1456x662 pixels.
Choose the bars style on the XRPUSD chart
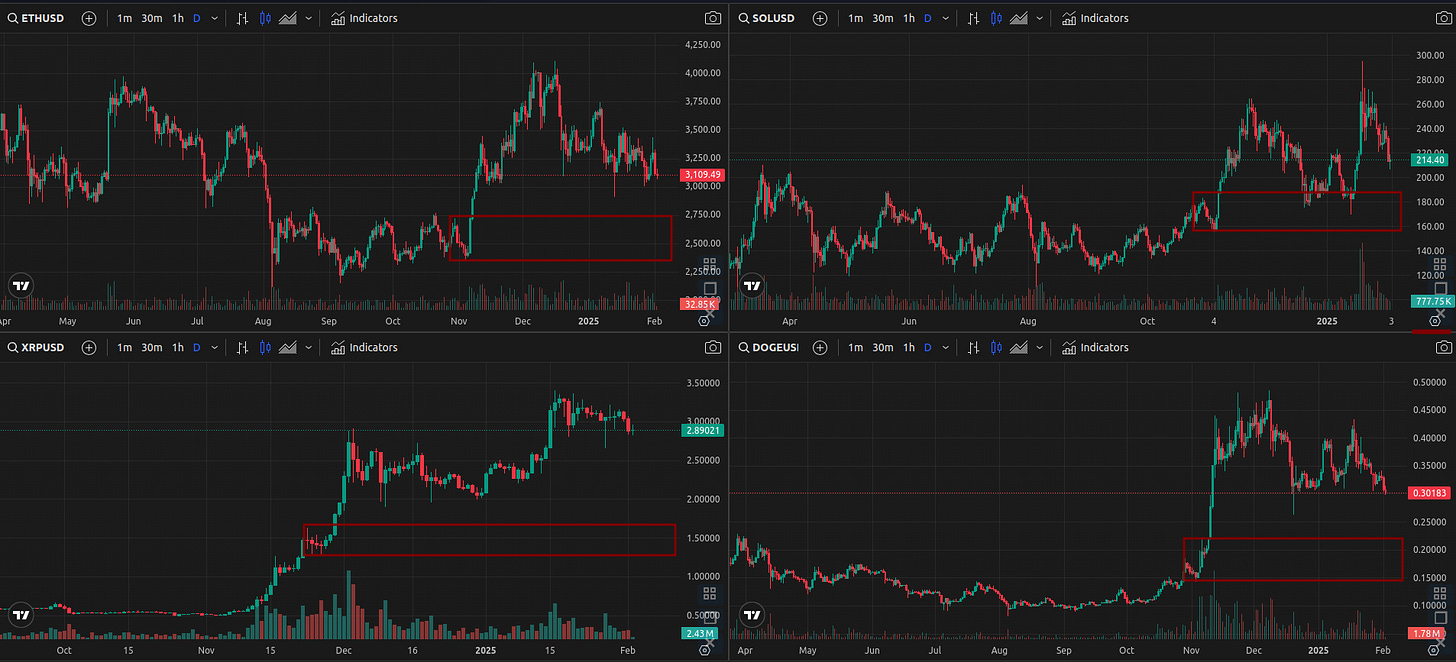tap(242, 347)
